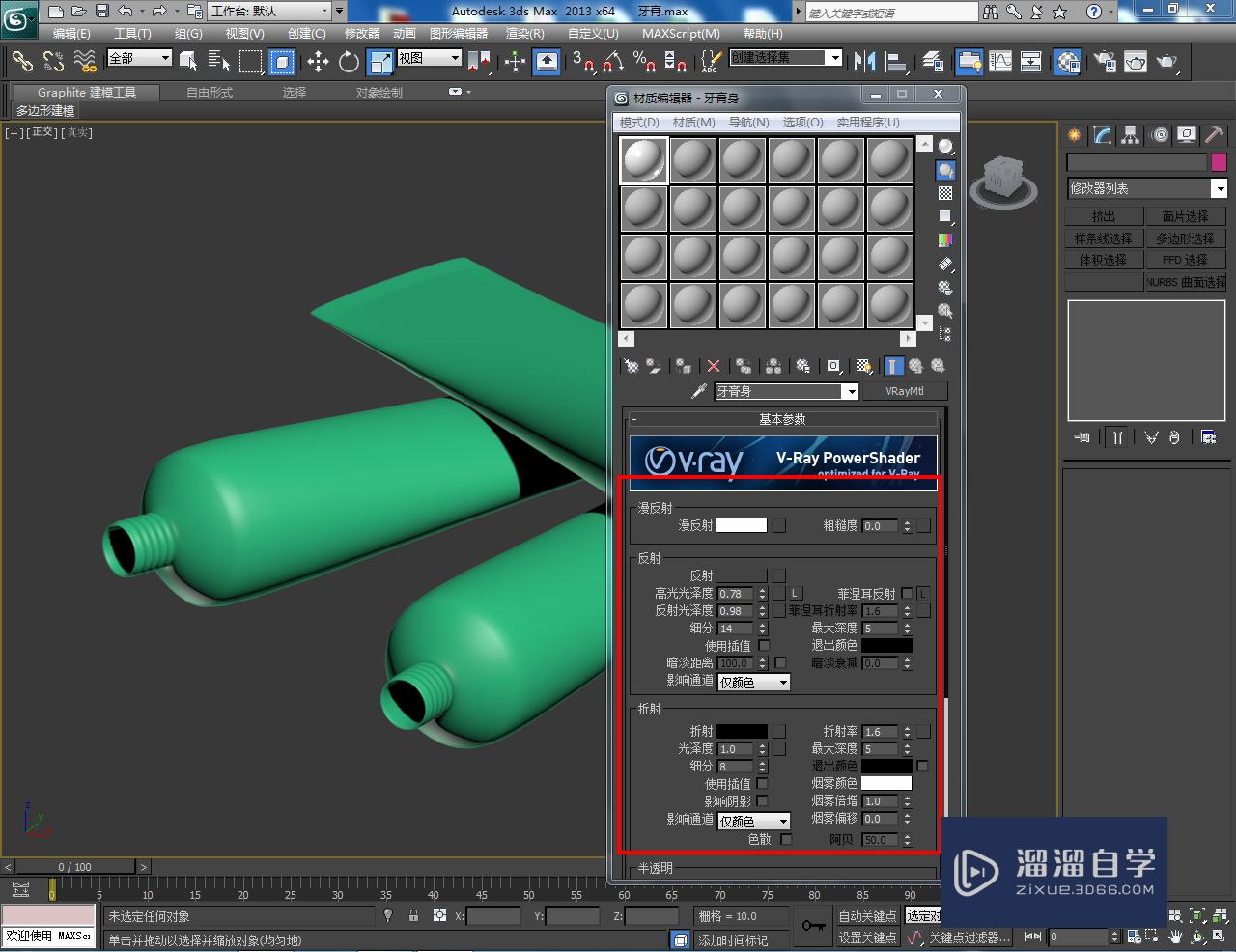Click 挤出 modifier button
Screen dimensions: 1236x952
[x=1104, y=216]
